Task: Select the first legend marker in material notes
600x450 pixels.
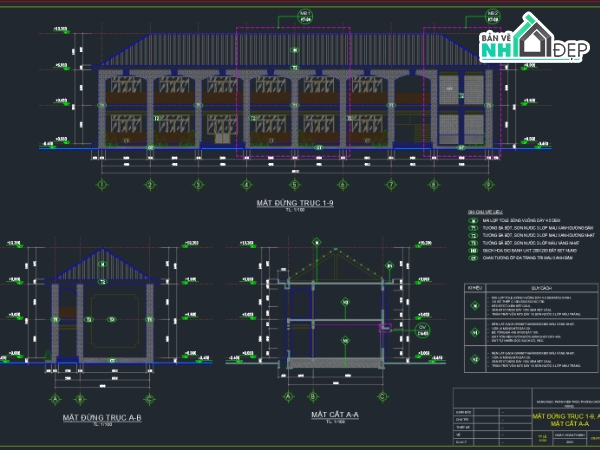Action: pyautogui.click(x=473, y=220)
